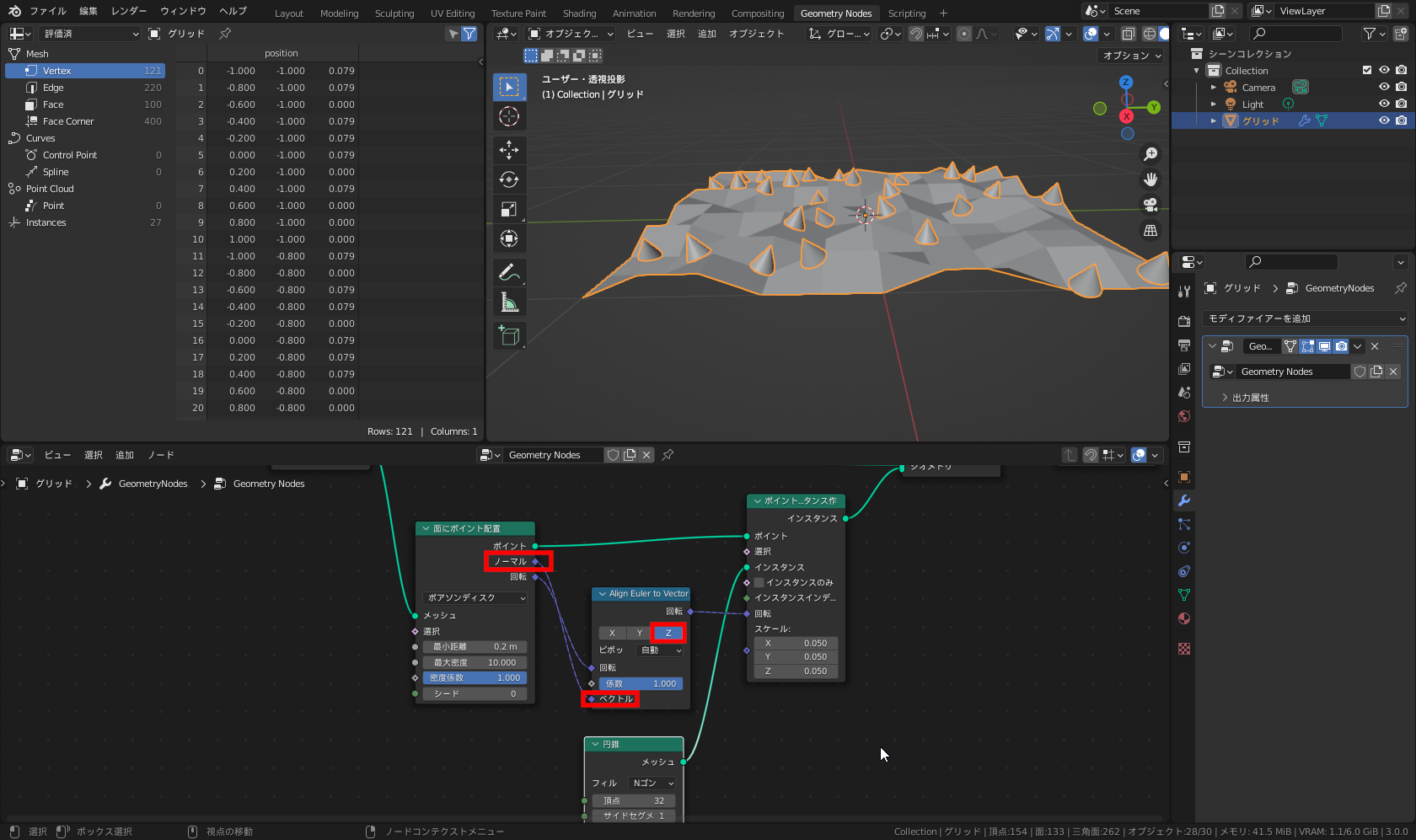1416x840 pixels.
Task: Select the Move tool in the viewport toolbar
Action: coord(509,150)
